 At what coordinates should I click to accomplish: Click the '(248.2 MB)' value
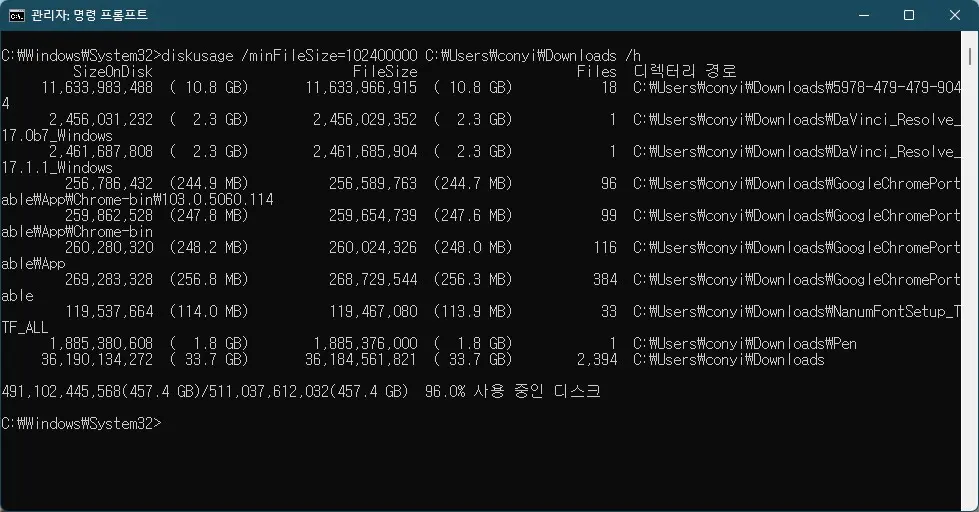[x=209, y=248]
